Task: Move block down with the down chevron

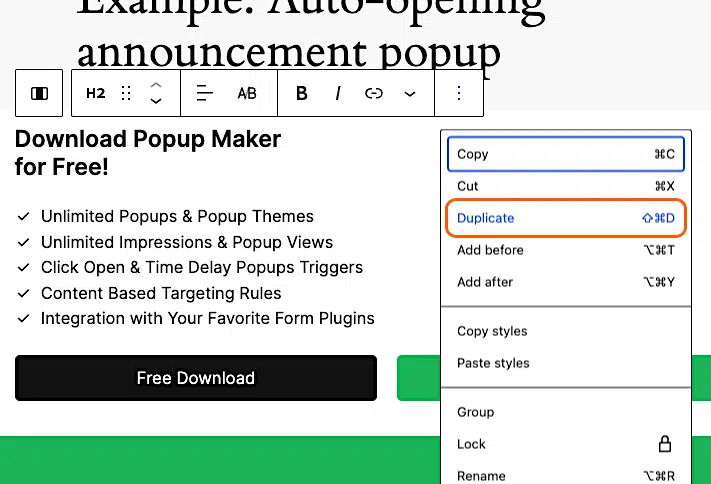Action: pyautogui.click(x=156, y=101)
